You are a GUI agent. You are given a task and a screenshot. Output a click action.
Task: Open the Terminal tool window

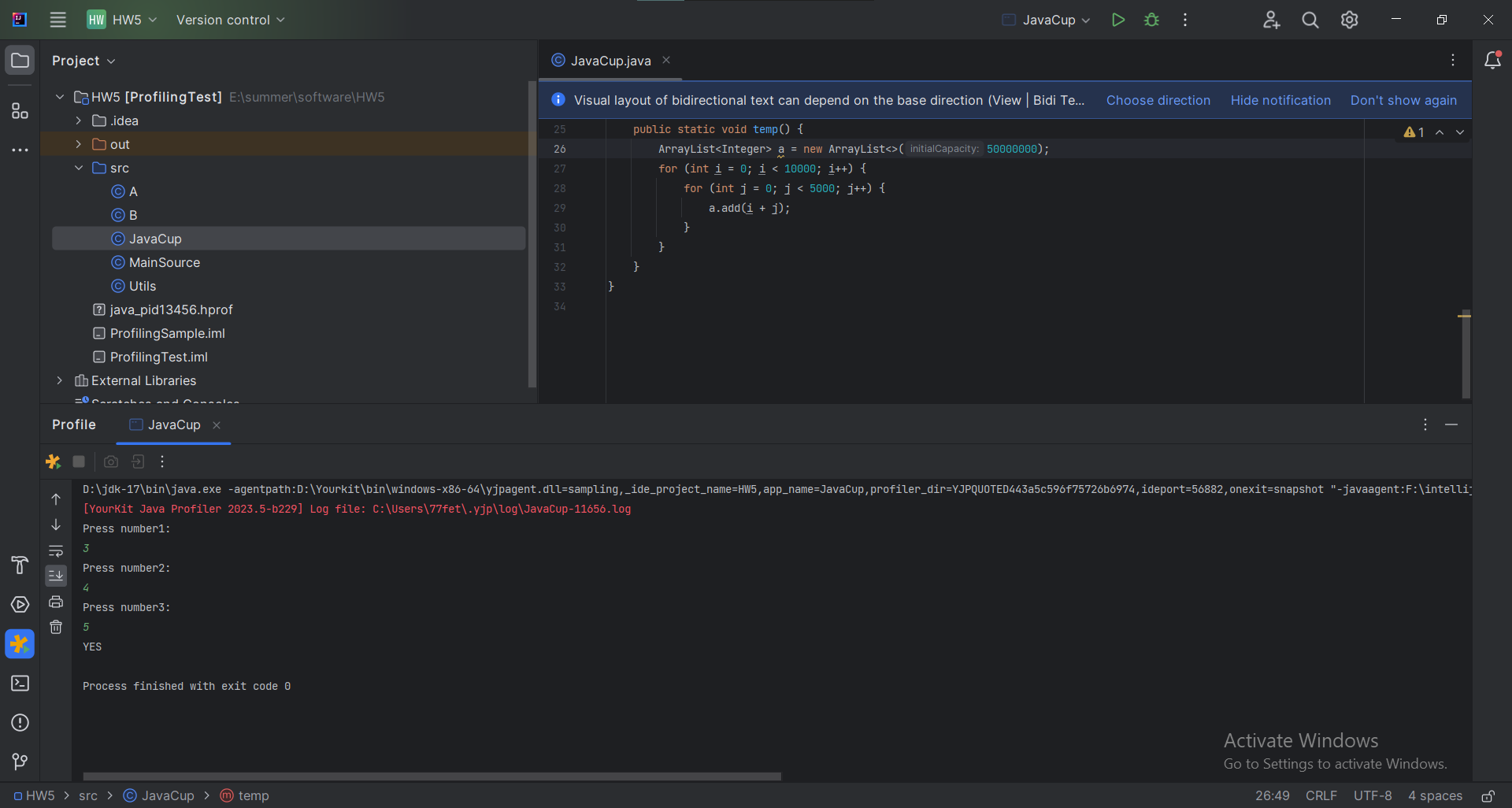point(20,684)
